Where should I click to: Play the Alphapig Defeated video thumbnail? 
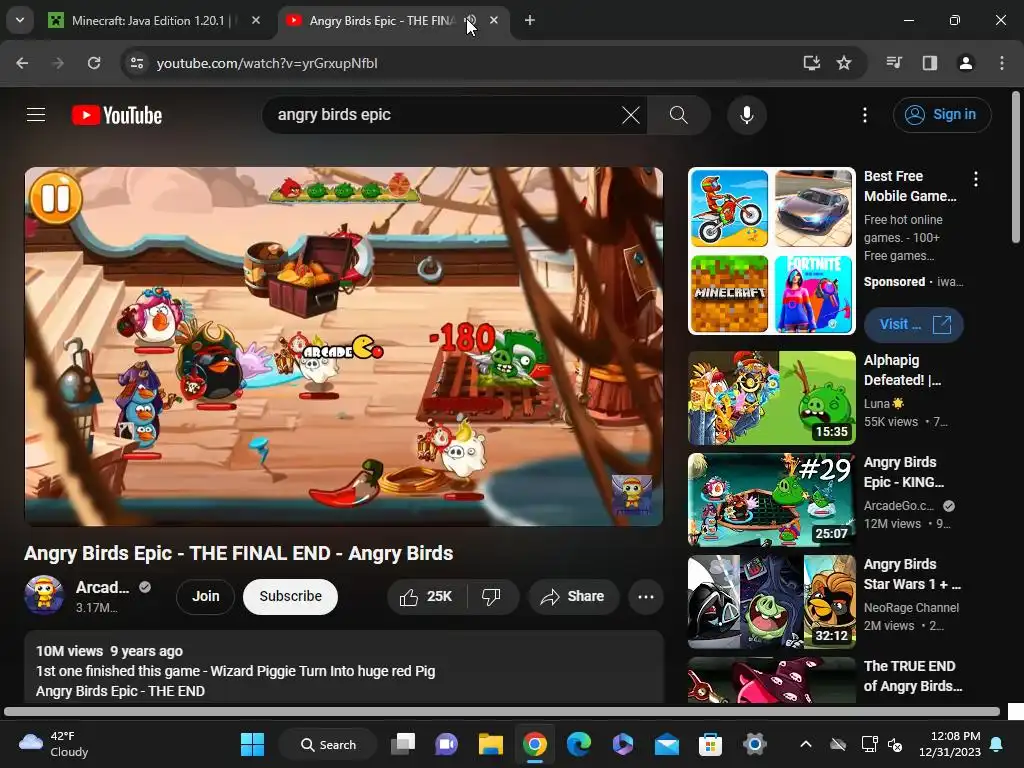(771, 398)
